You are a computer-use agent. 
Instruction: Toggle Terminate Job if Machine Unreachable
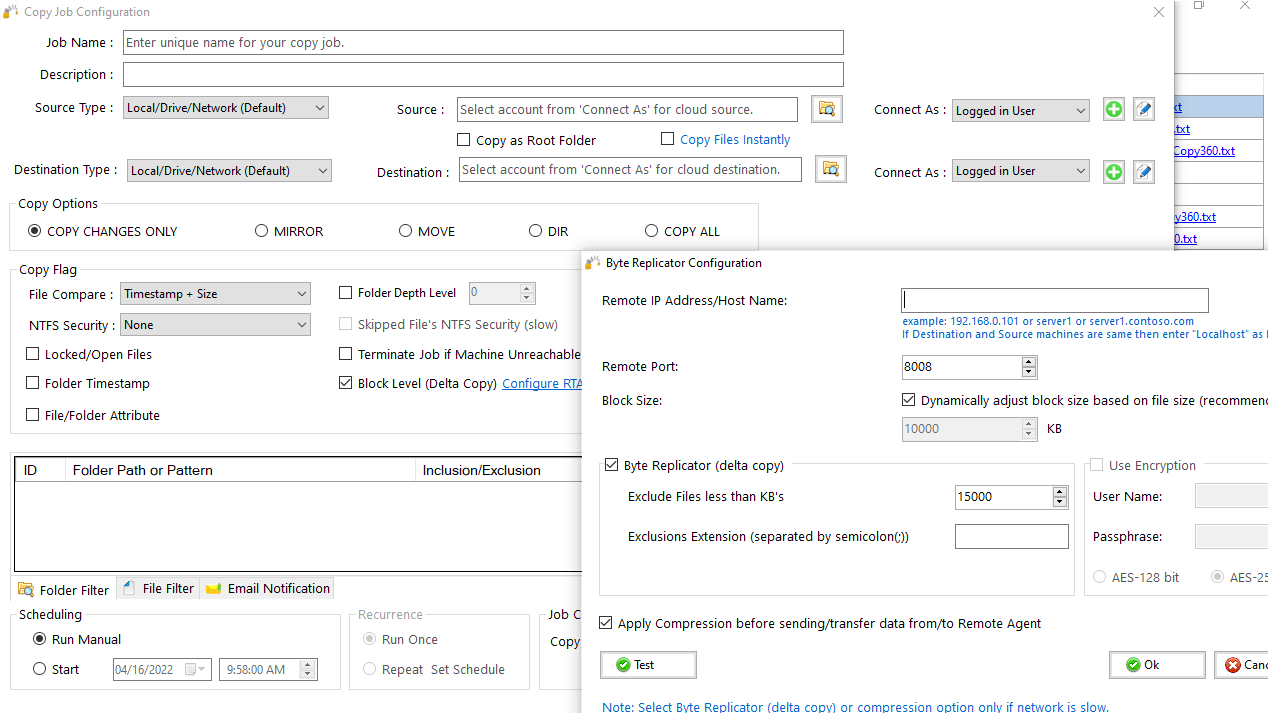[346, 354]
